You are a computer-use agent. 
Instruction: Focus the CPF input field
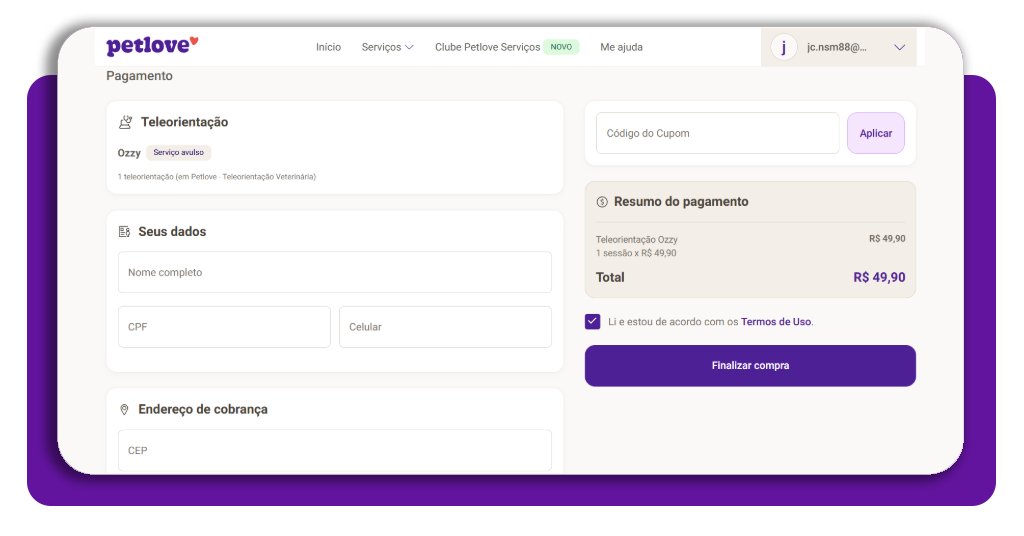[224, 327]
